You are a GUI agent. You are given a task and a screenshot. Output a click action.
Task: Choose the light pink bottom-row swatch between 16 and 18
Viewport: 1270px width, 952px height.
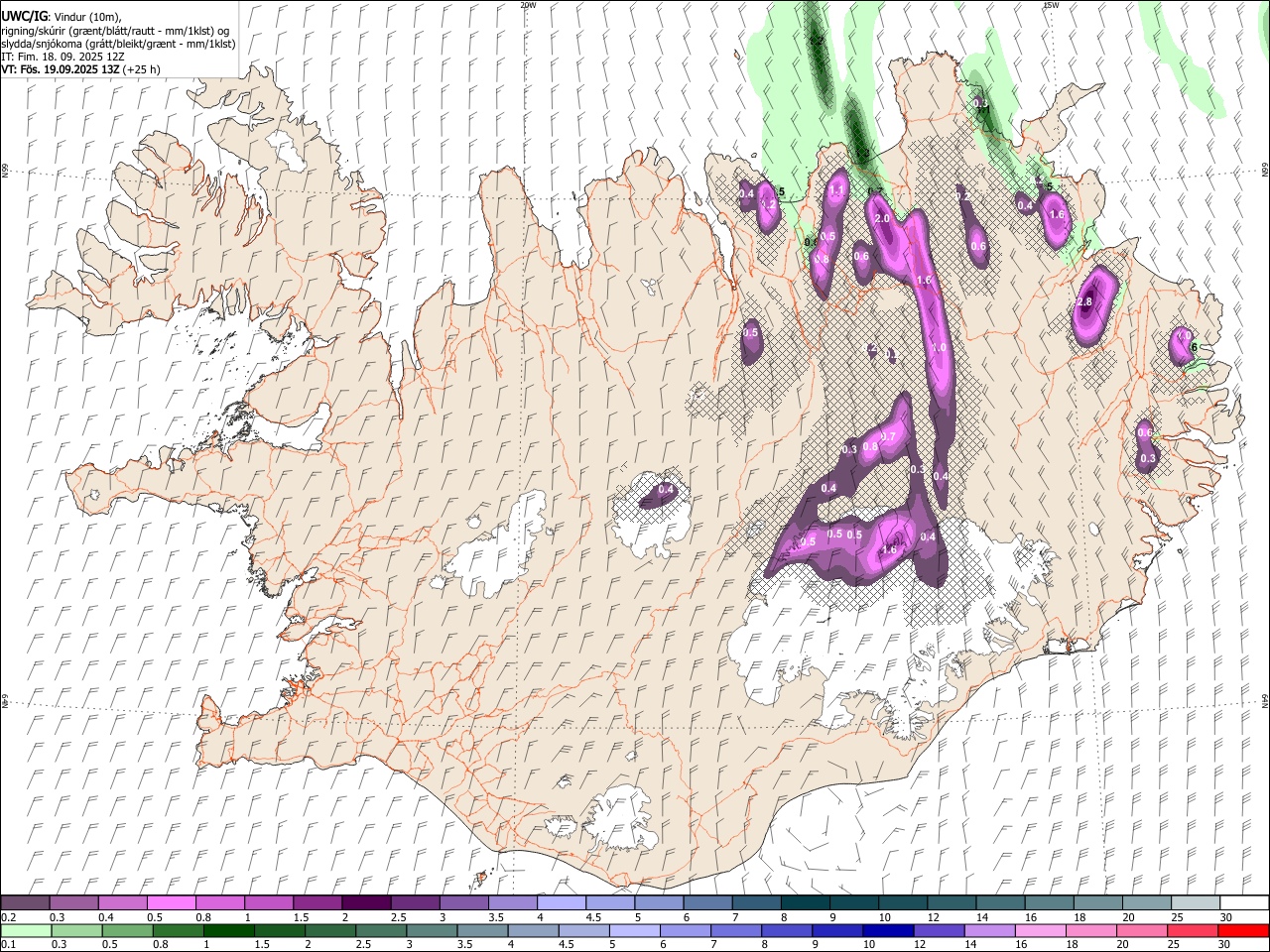point(1039,930)
